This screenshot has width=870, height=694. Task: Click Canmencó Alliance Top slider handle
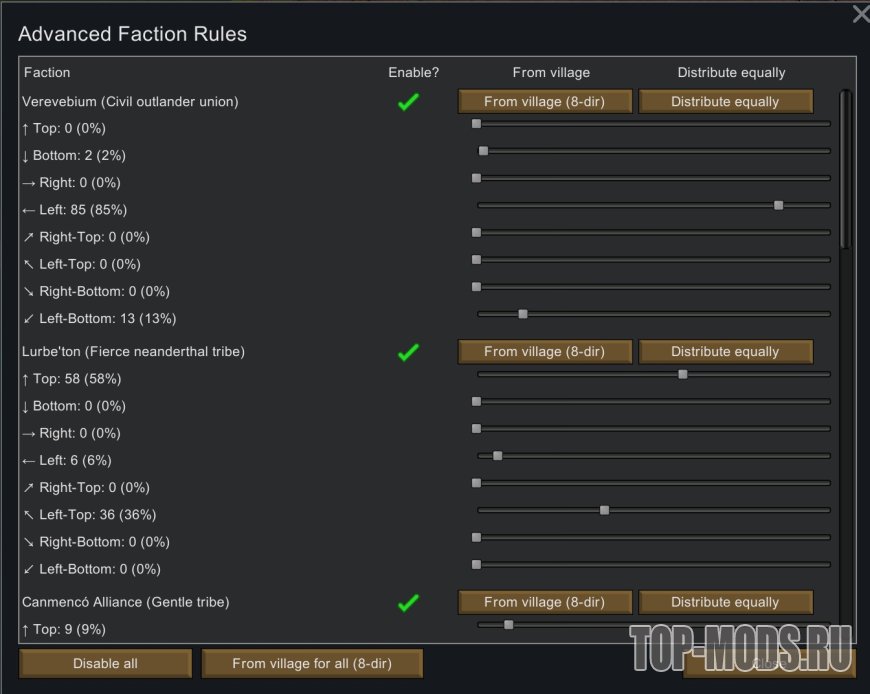[x=509, y=625]
